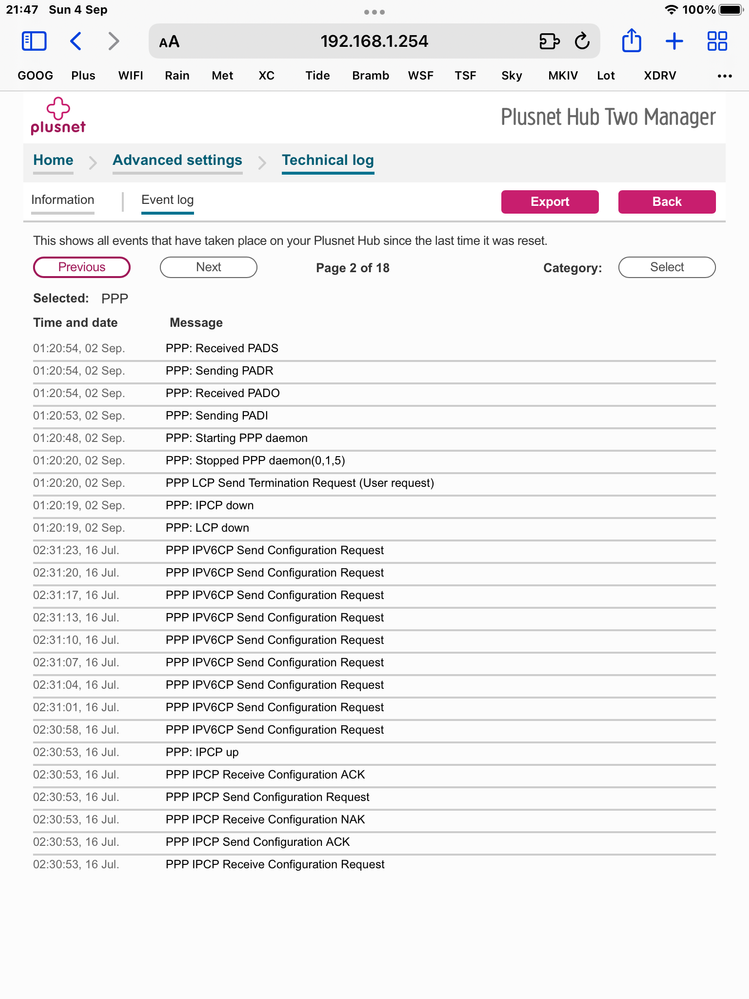Screen dimensions: 749x999
Task: Select the Event log tab
Action: pyautogui.click(x=167, y=200)
